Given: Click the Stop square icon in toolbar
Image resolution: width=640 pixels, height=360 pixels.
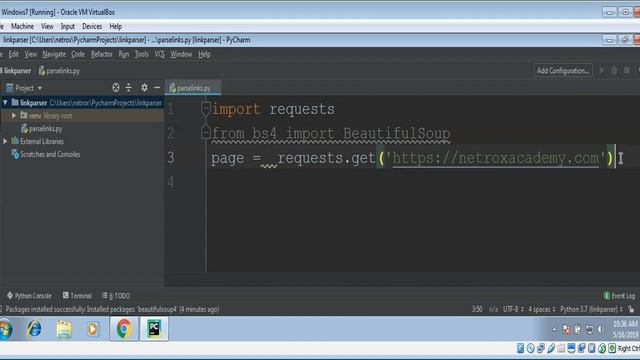Looking at the screenshot, I should 627,70.
